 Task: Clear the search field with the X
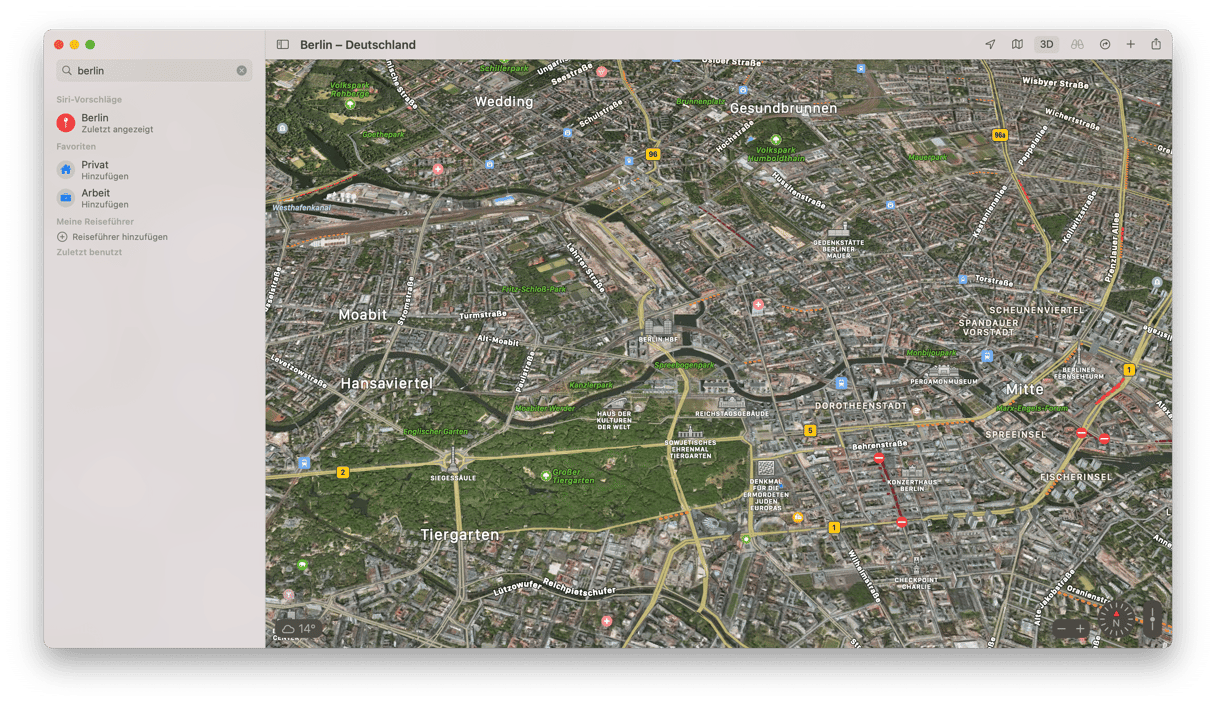click(x=241, y=71)
